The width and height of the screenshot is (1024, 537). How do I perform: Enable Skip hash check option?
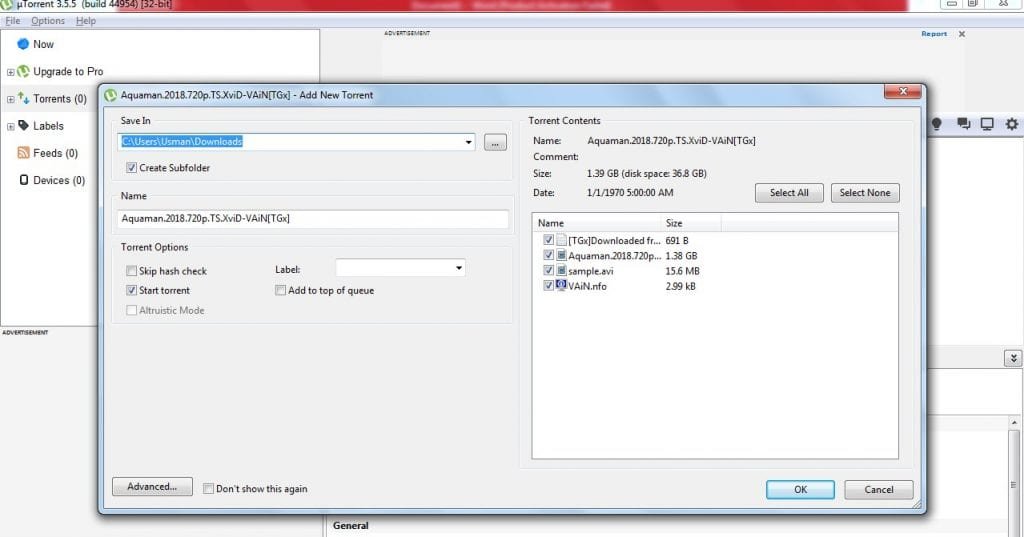(132, 271)
